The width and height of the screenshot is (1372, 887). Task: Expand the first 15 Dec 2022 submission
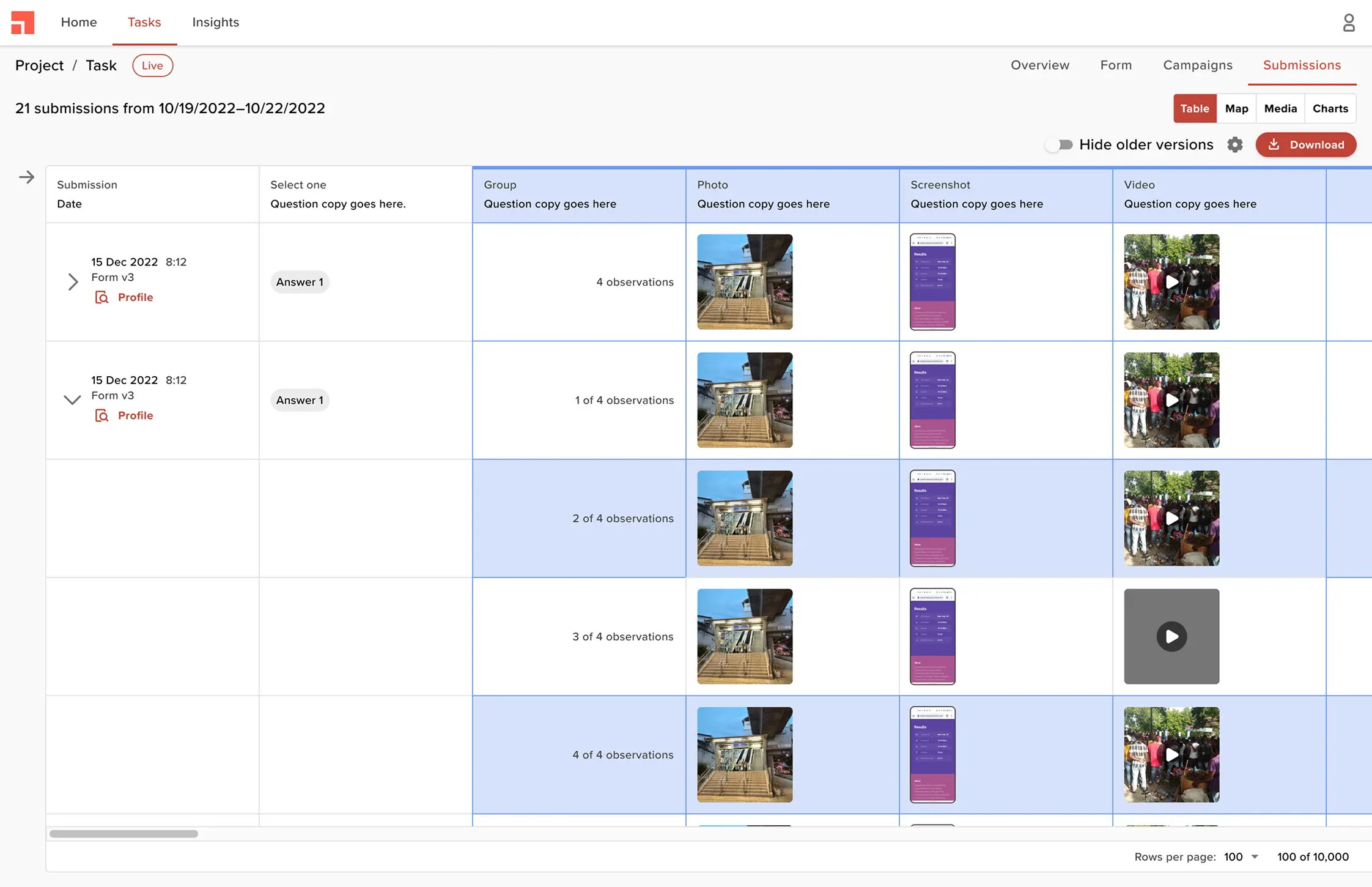tap(73, 281)
